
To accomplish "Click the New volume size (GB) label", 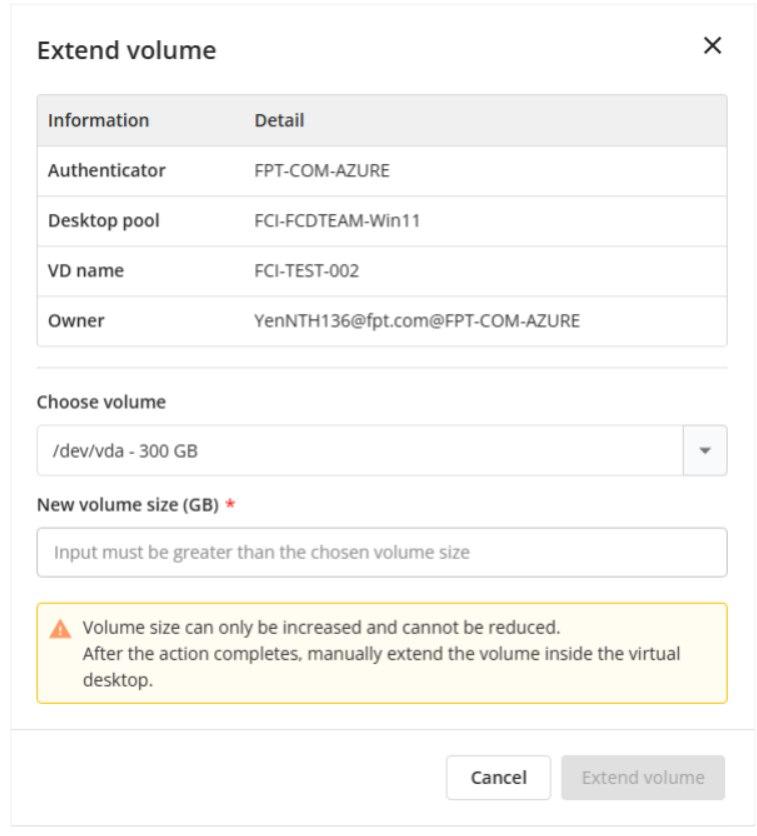I will tap(128, 505).
